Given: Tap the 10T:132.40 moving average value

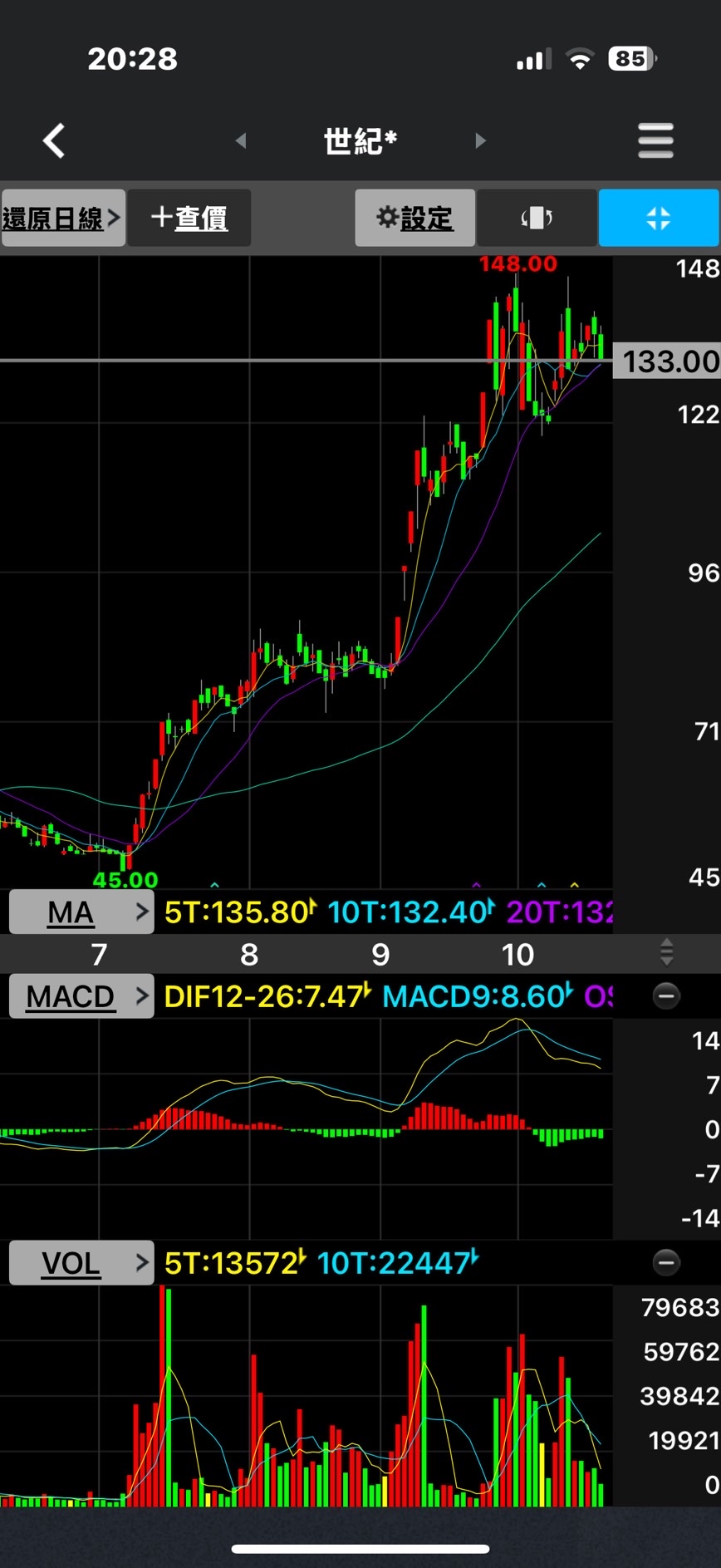Looking at the screenshot, I should 410,912.
